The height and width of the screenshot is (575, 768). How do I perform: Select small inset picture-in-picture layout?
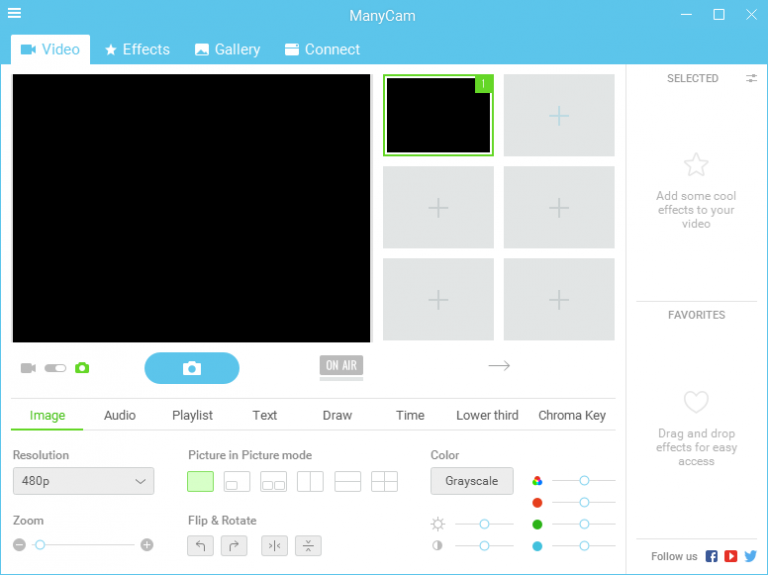[237, 481]
